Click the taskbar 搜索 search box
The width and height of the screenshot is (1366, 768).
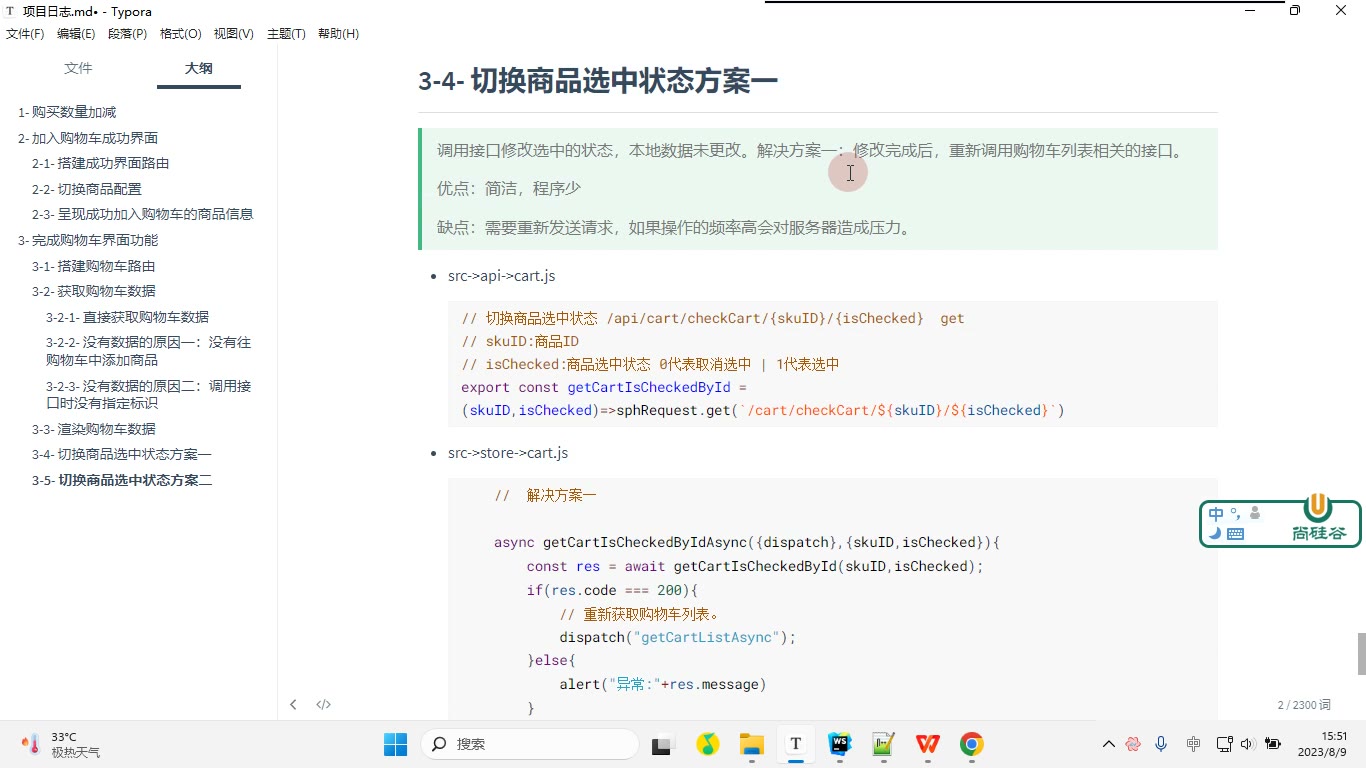point(530,744)
